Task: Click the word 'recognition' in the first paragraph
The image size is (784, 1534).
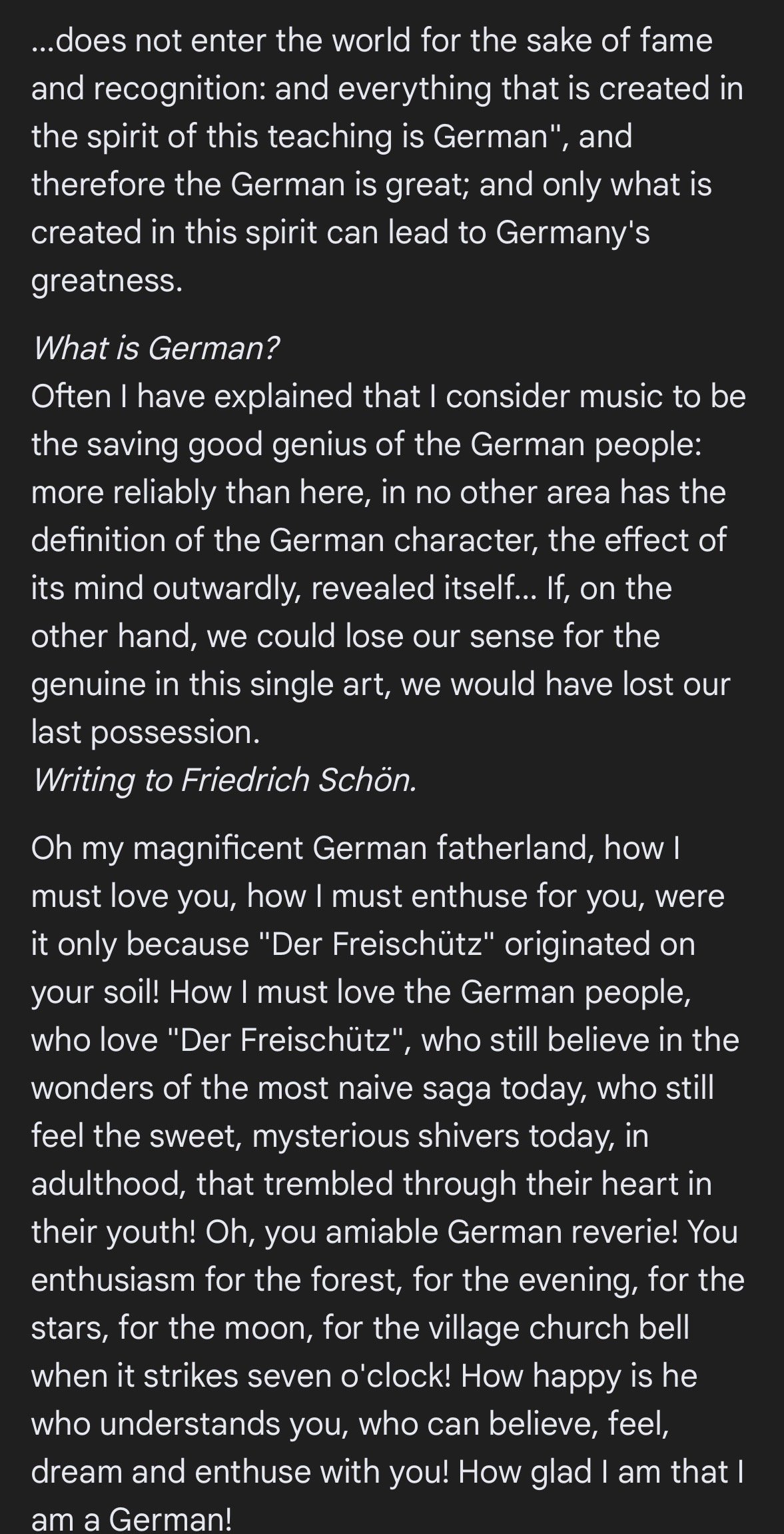Action: (x=179, y=88)
